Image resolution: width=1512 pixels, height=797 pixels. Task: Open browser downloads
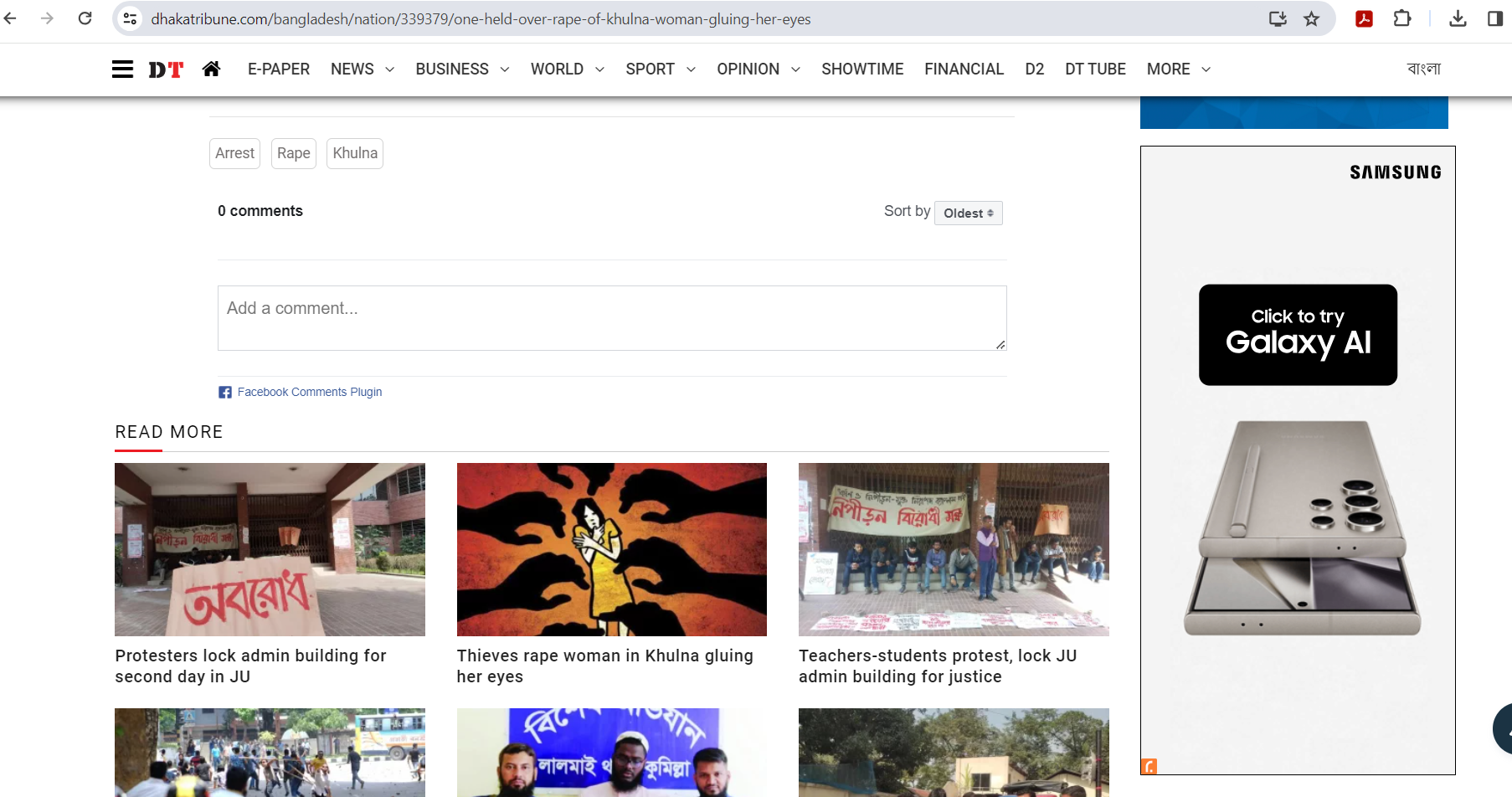[1458, 18]
